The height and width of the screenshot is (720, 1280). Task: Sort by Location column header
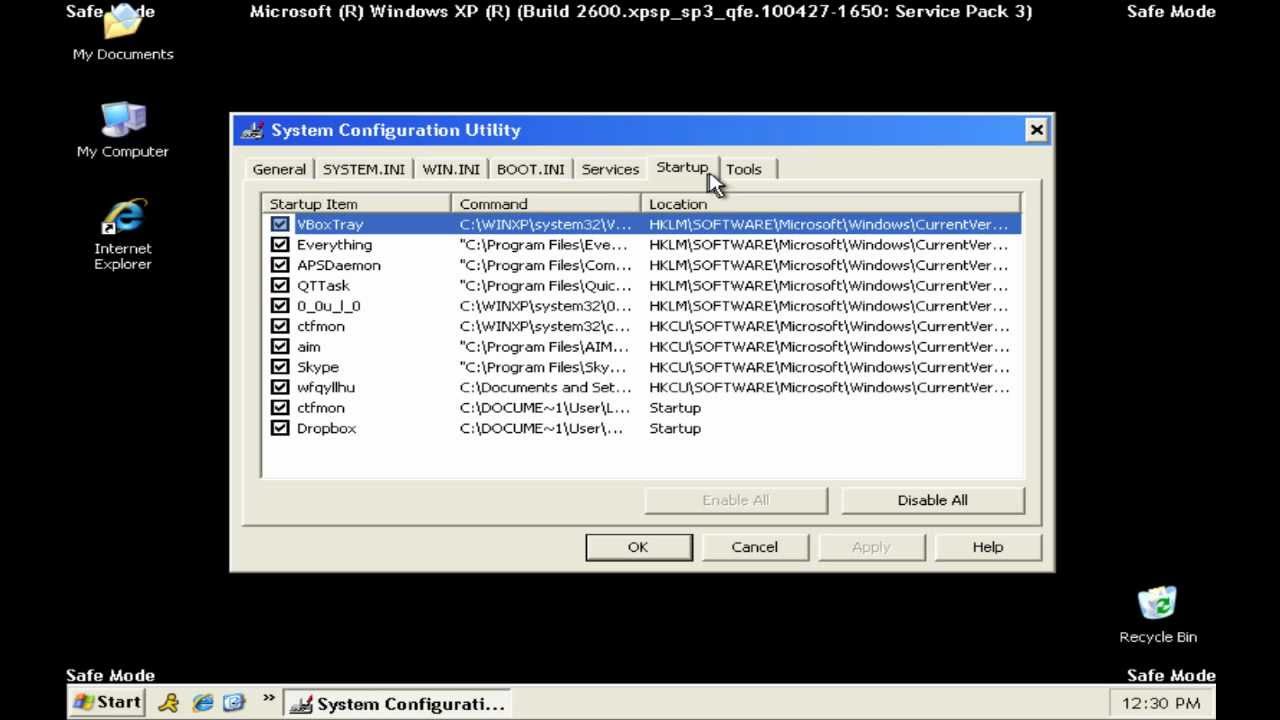(831, 204)
